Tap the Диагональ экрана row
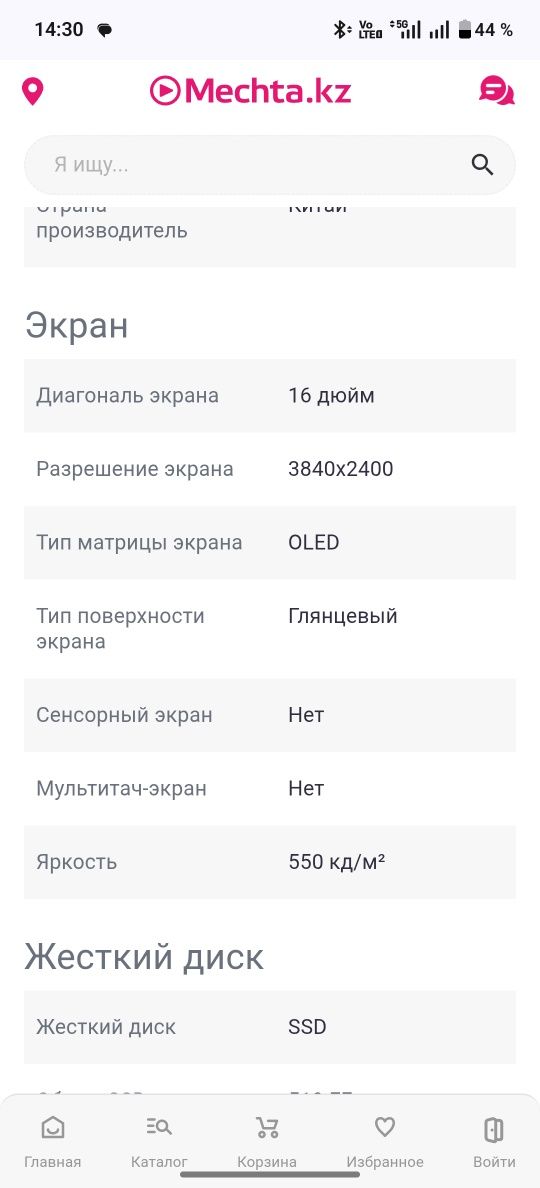This screenshot has height=1188, width=540. click(x=270, y=395)
